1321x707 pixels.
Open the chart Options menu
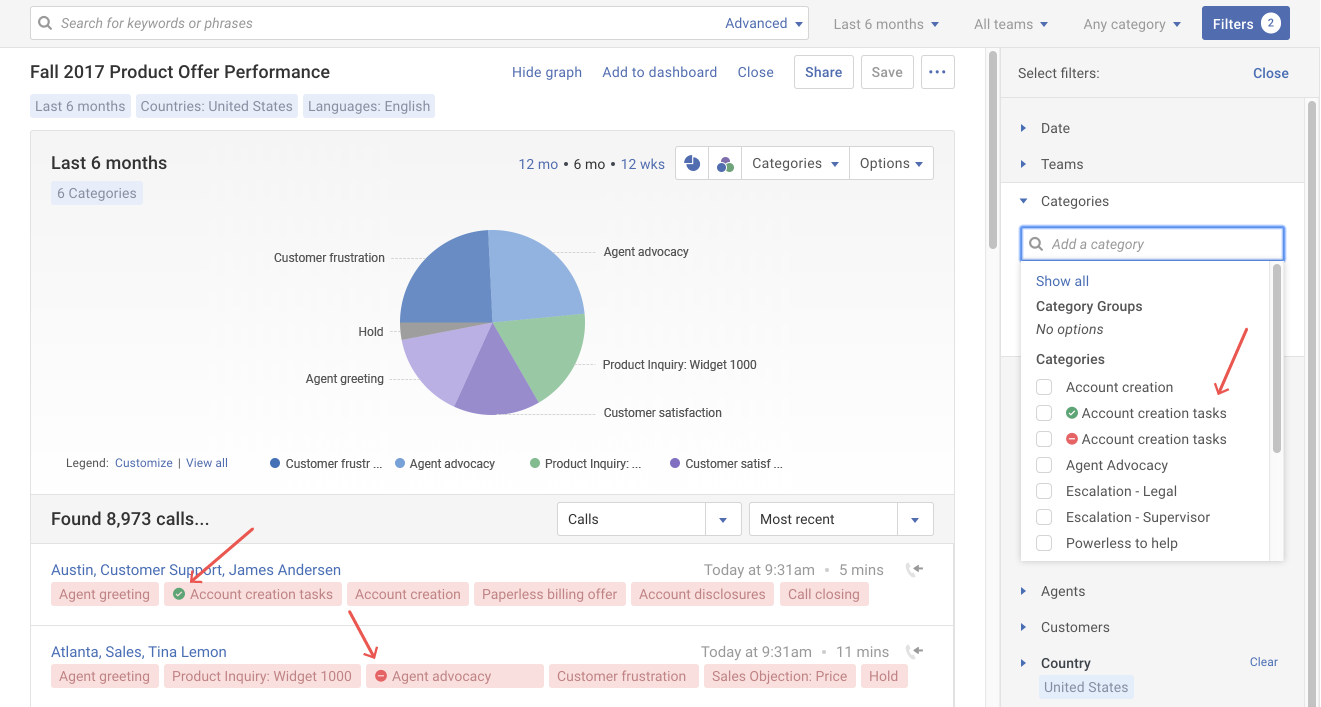[891, 164]
